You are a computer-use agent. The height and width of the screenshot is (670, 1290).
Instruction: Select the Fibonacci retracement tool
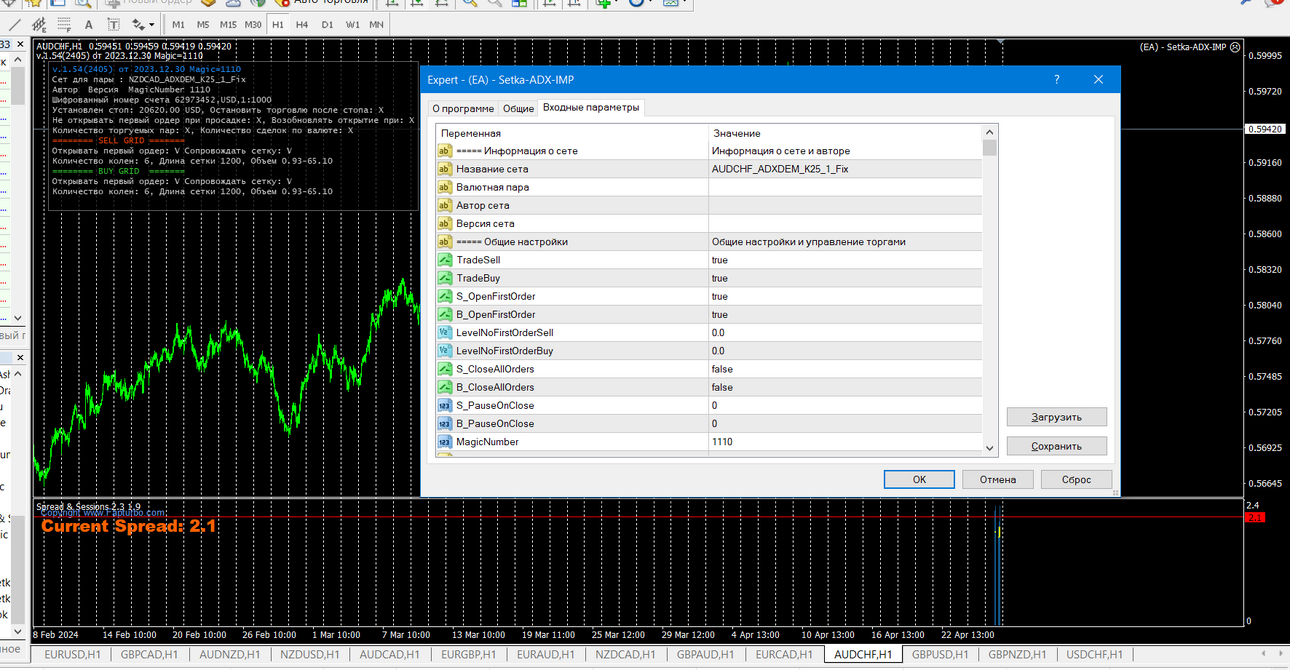click(64, 24)
